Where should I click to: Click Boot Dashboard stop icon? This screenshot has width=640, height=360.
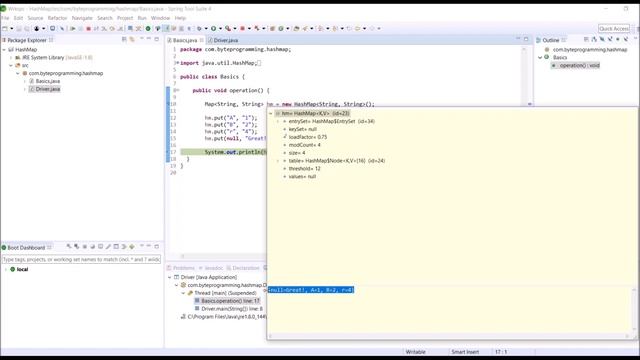[x=85, y=247]
